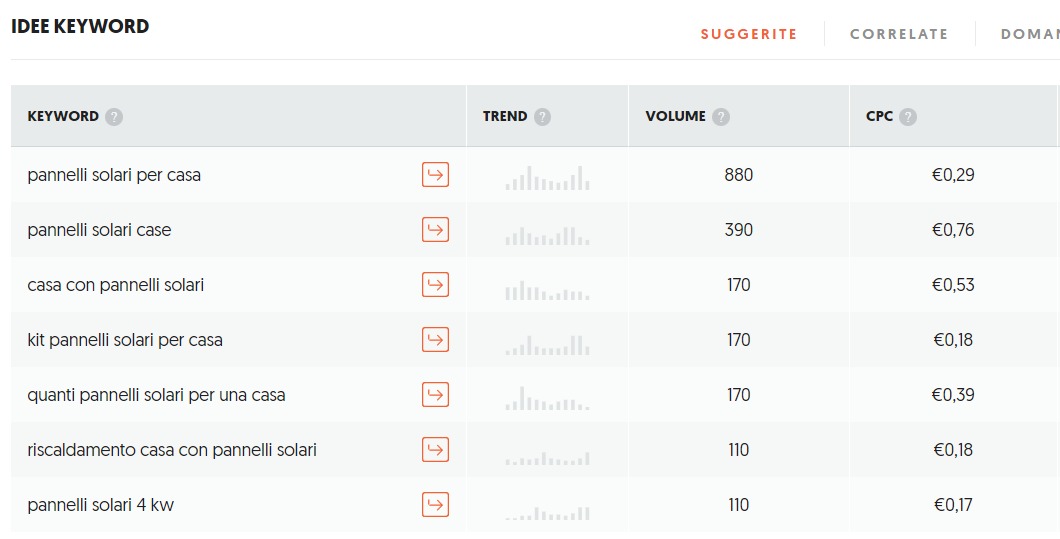Click arrow icon beside 'pannelli solari per casa'
Screen dimensions: 1060x539
(x=435, y=175)
